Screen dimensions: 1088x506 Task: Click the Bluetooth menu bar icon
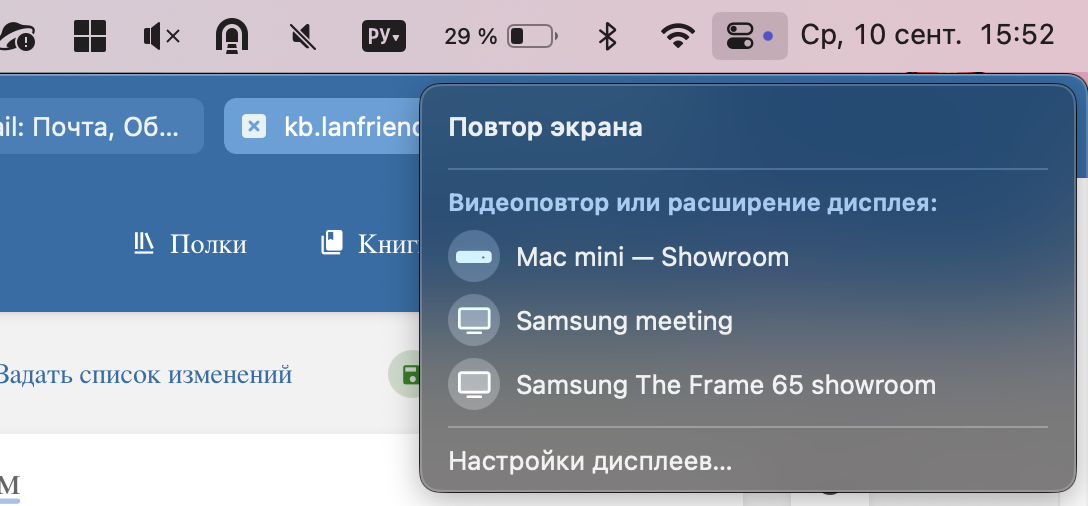tap(606, 37)
